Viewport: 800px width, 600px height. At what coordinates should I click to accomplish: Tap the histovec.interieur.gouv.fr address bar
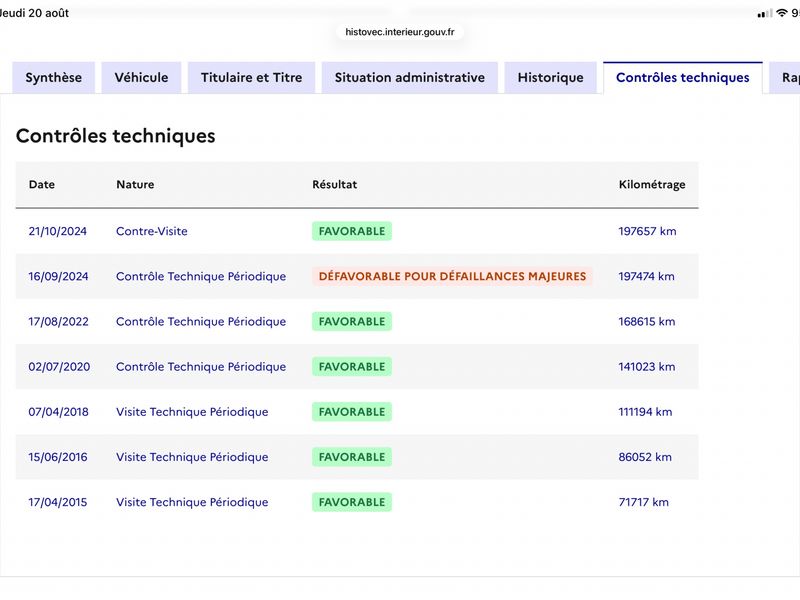click(400, 32)
